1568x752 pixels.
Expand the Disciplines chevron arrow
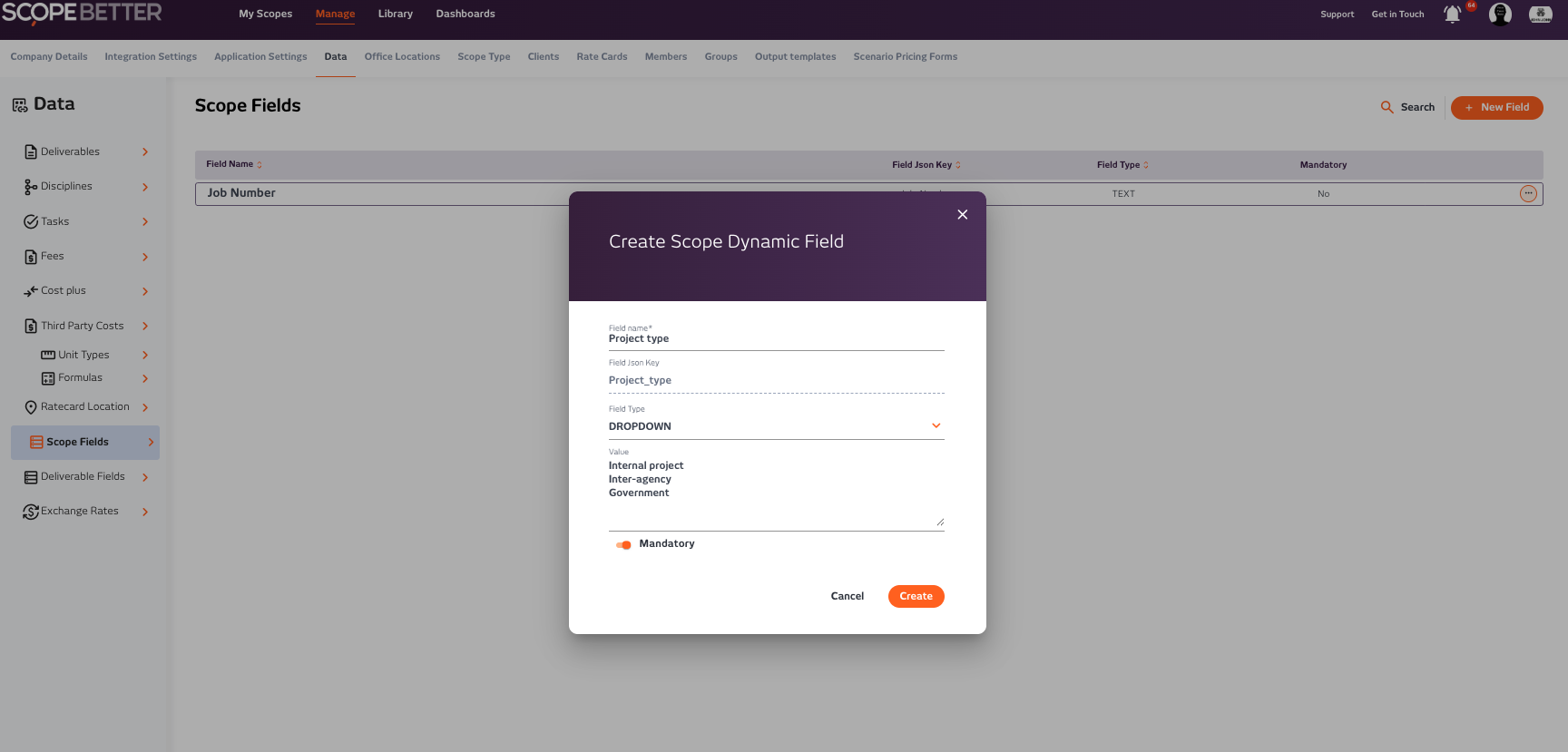pyautogui.click(x=145, y=187)
